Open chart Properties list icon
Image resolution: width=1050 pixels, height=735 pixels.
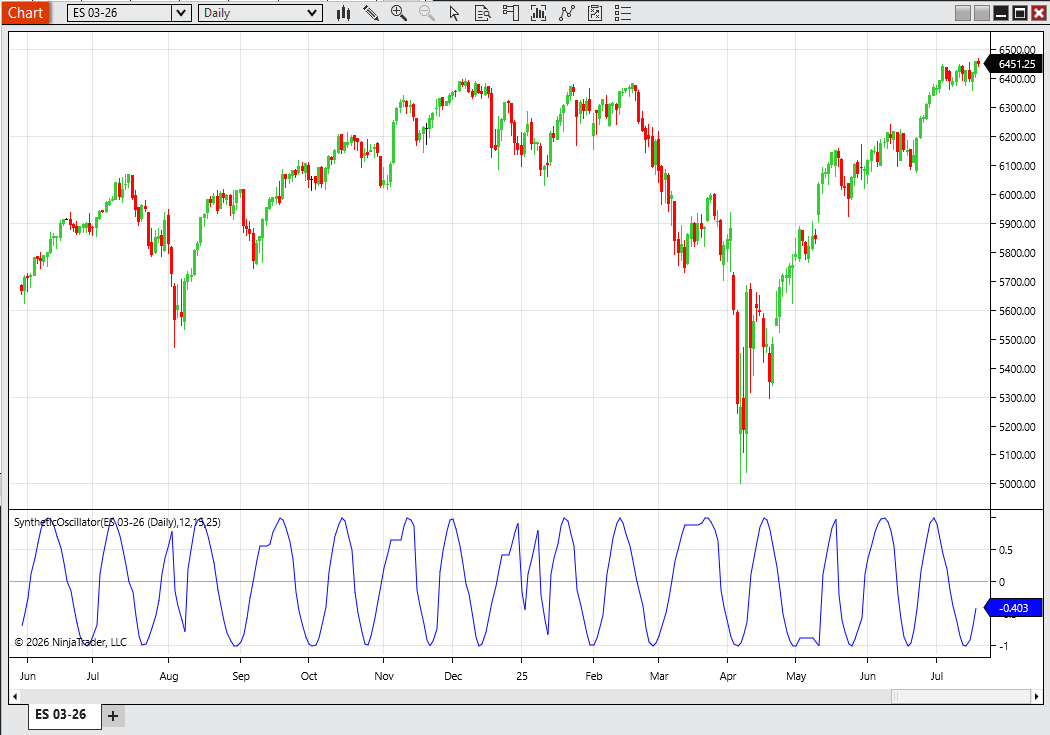[623, 13]
